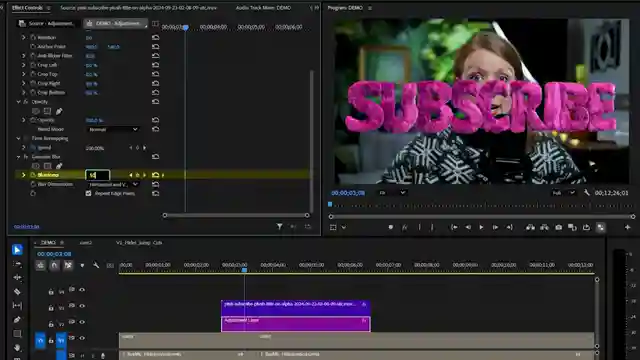Click Add Marker in Program monitor
This screenshot has height=360, width=640.
[x=391, y=227]
